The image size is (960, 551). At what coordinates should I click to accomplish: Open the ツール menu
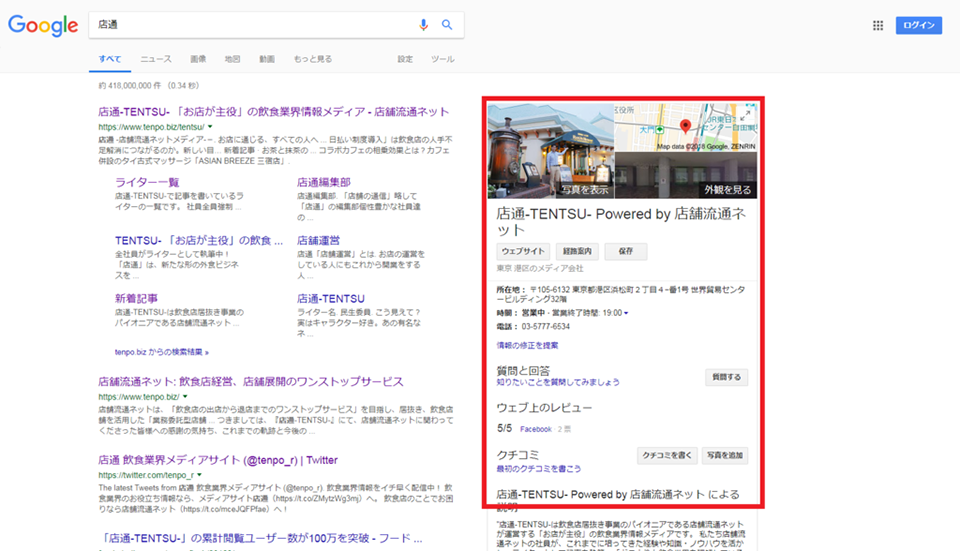coord(443,59)
